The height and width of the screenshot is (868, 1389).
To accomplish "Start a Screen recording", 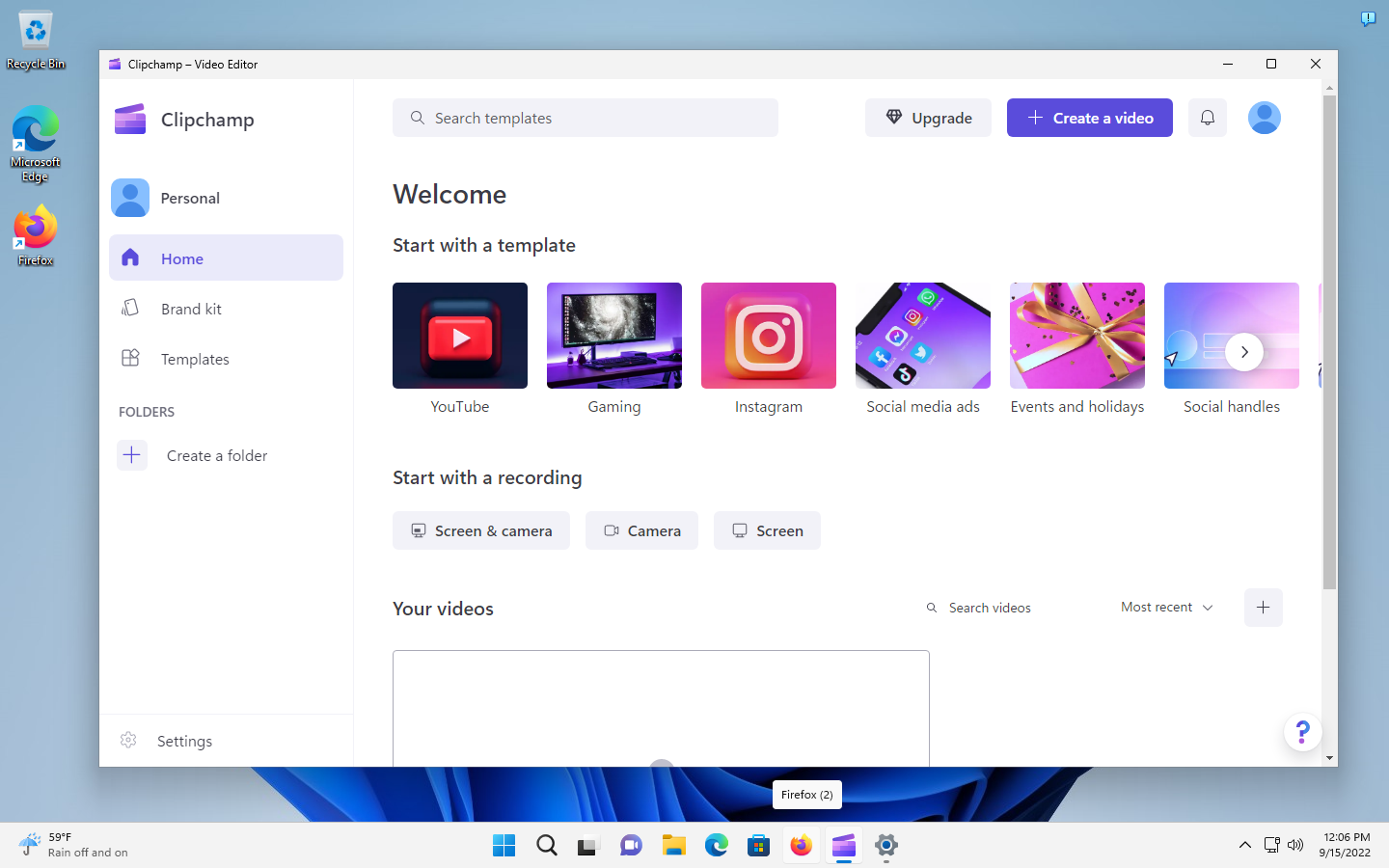I will pyautogui.click(x=767, y=529).
